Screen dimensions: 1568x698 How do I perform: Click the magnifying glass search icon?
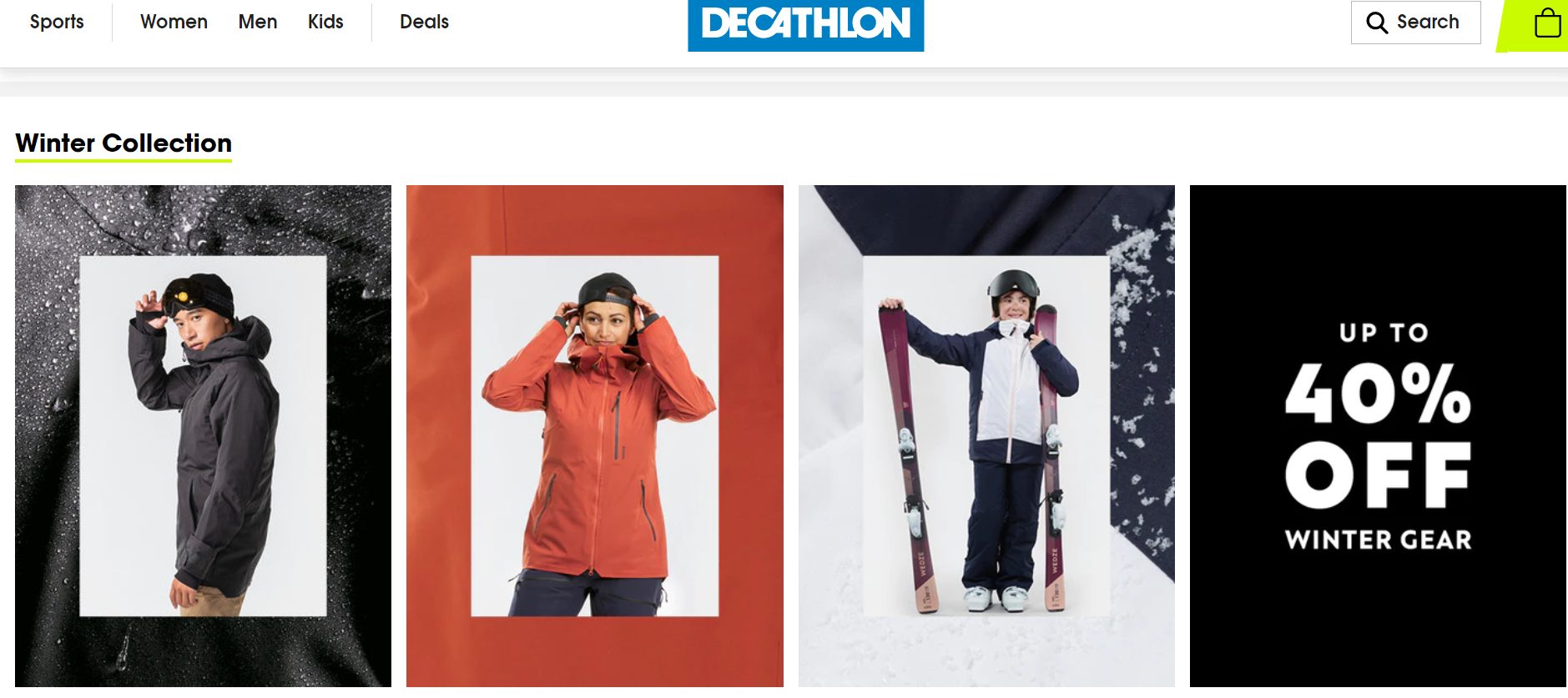point(1377,23)
